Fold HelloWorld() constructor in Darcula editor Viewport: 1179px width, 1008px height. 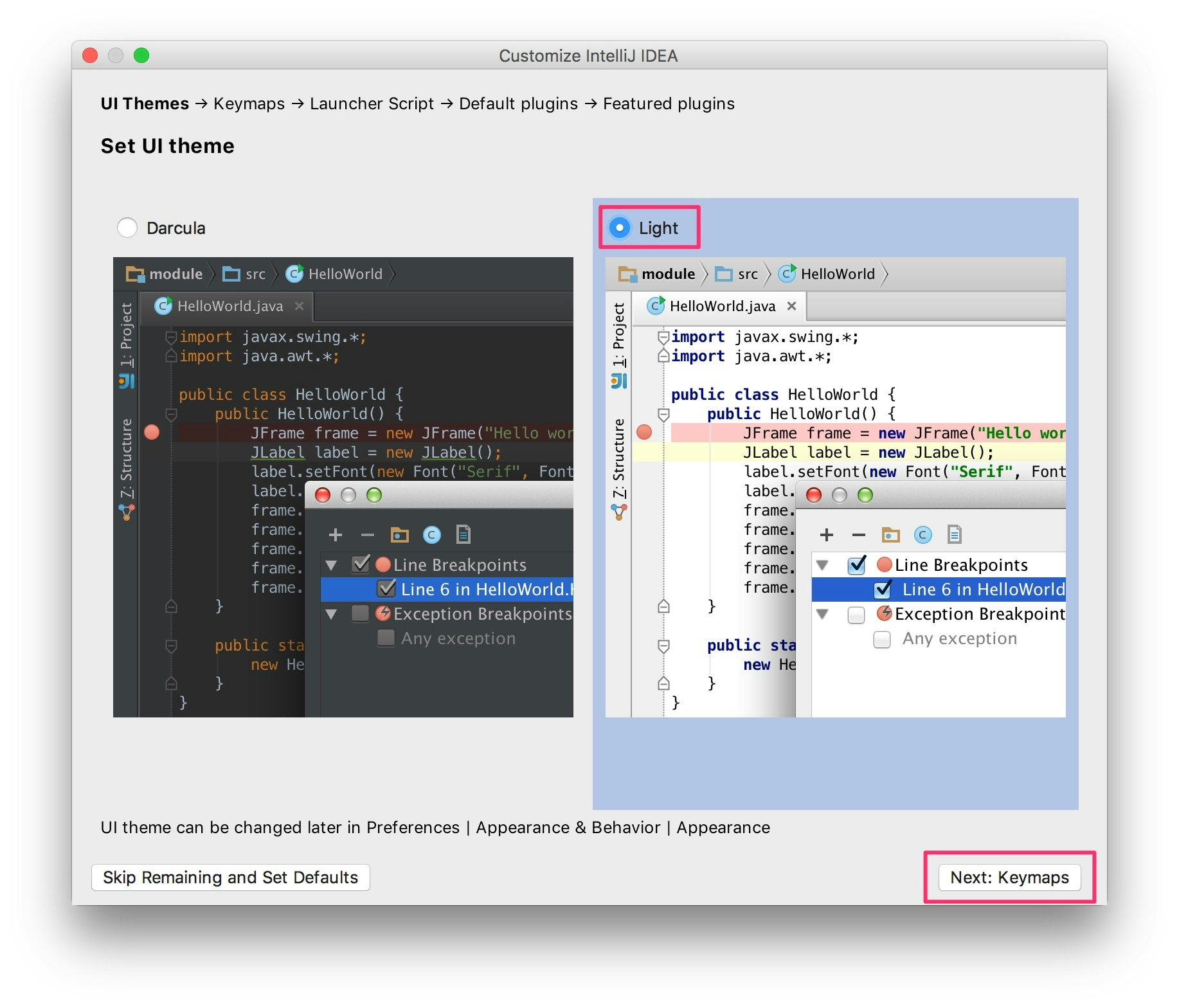click(171, 414)
